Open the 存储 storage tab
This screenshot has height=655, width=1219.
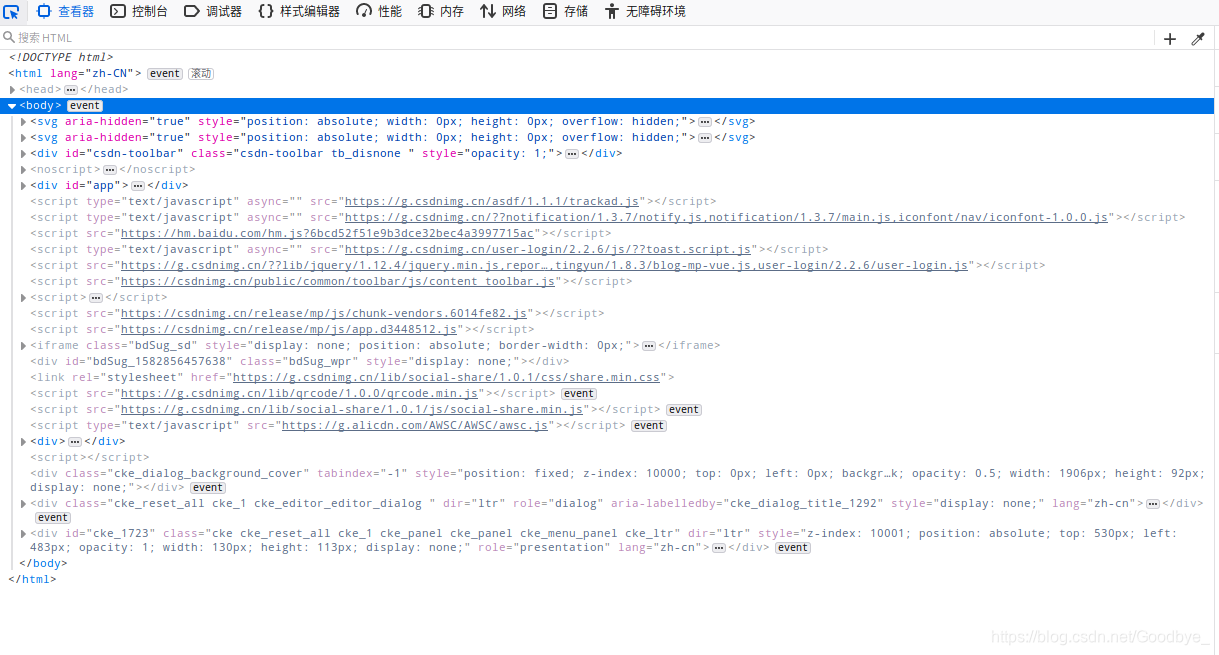566,12
